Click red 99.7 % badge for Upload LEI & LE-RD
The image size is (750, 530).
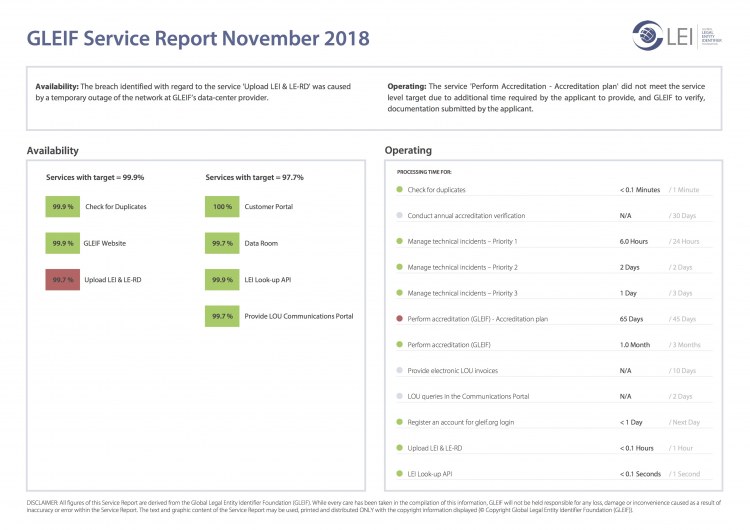(x=63, y=280)
